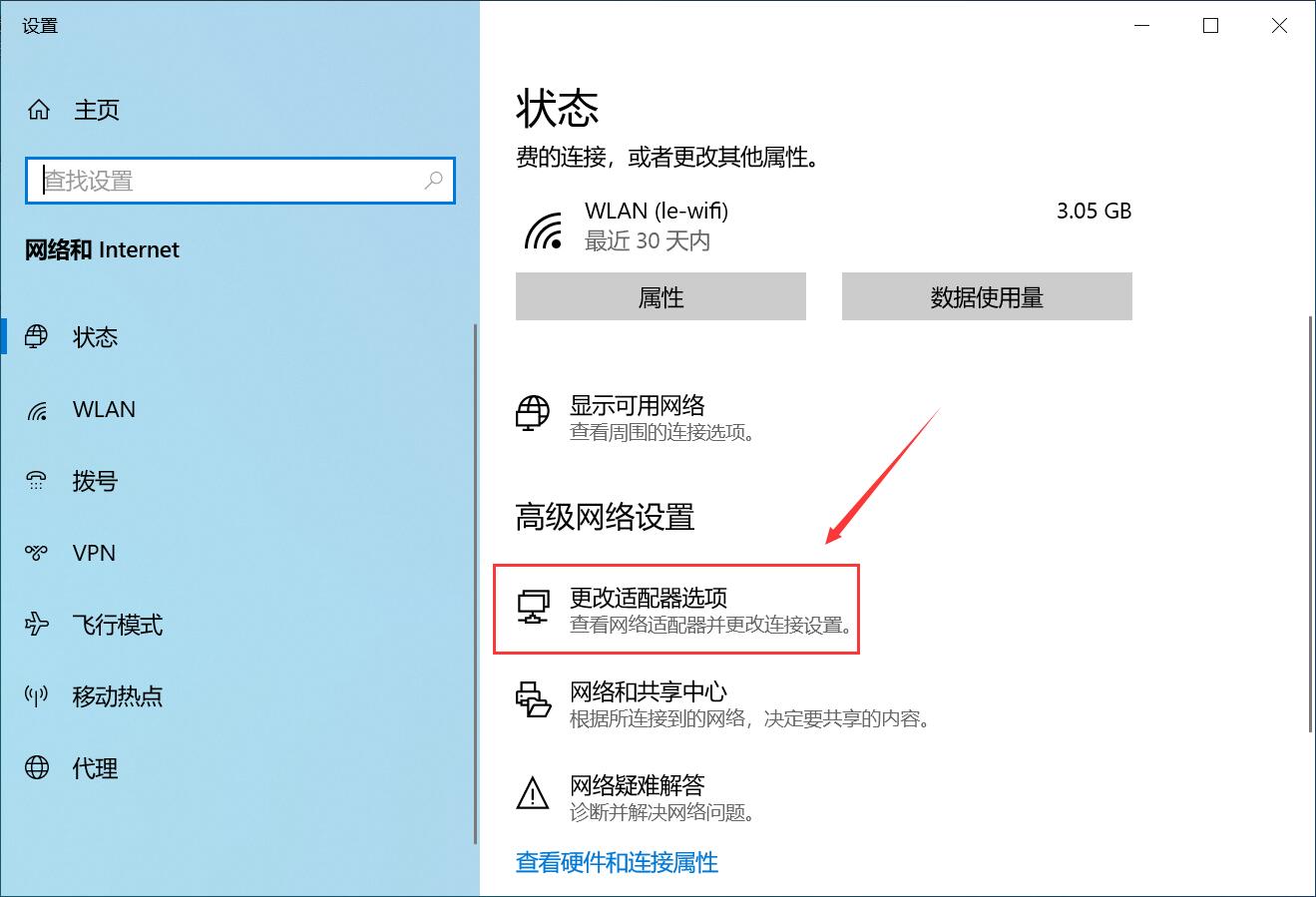Select 状态 in the sidebar
Screen dimensions: 1316x897
(x=96, y=337)
